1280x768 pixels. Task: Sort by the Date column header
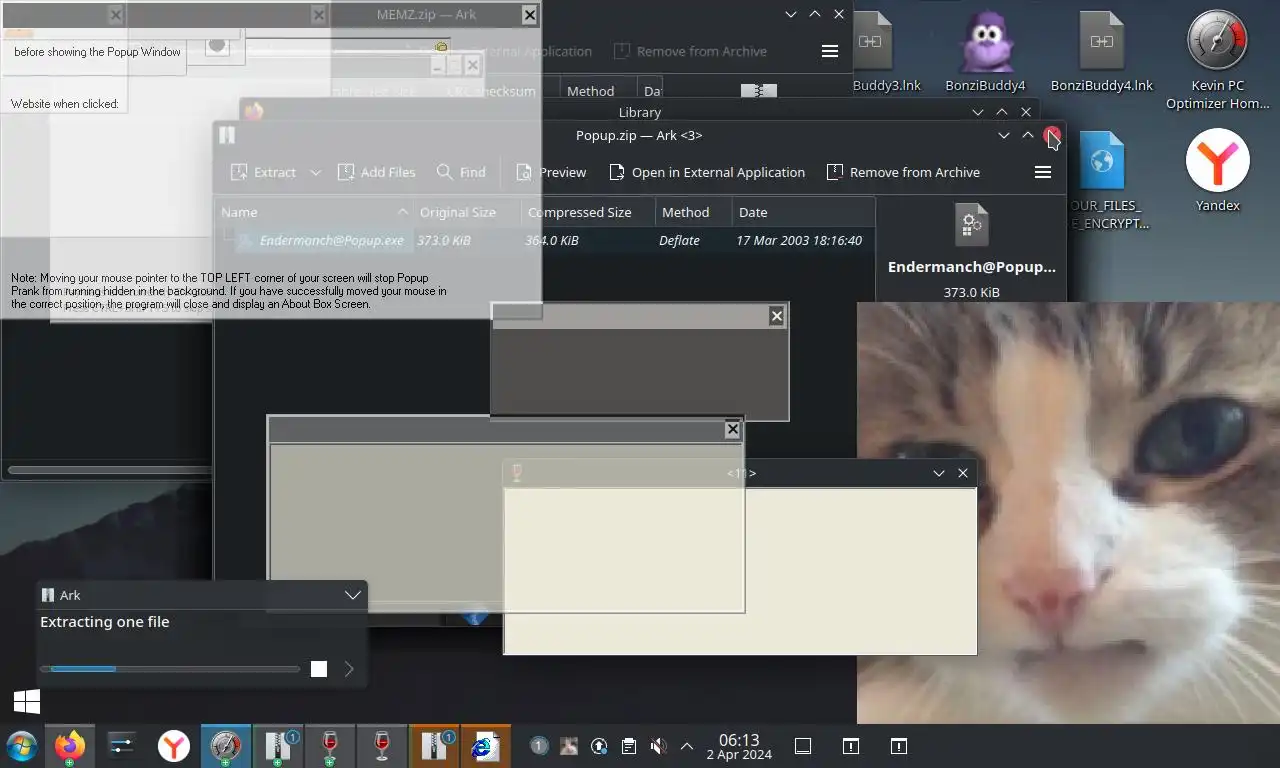tap(803, 212)
